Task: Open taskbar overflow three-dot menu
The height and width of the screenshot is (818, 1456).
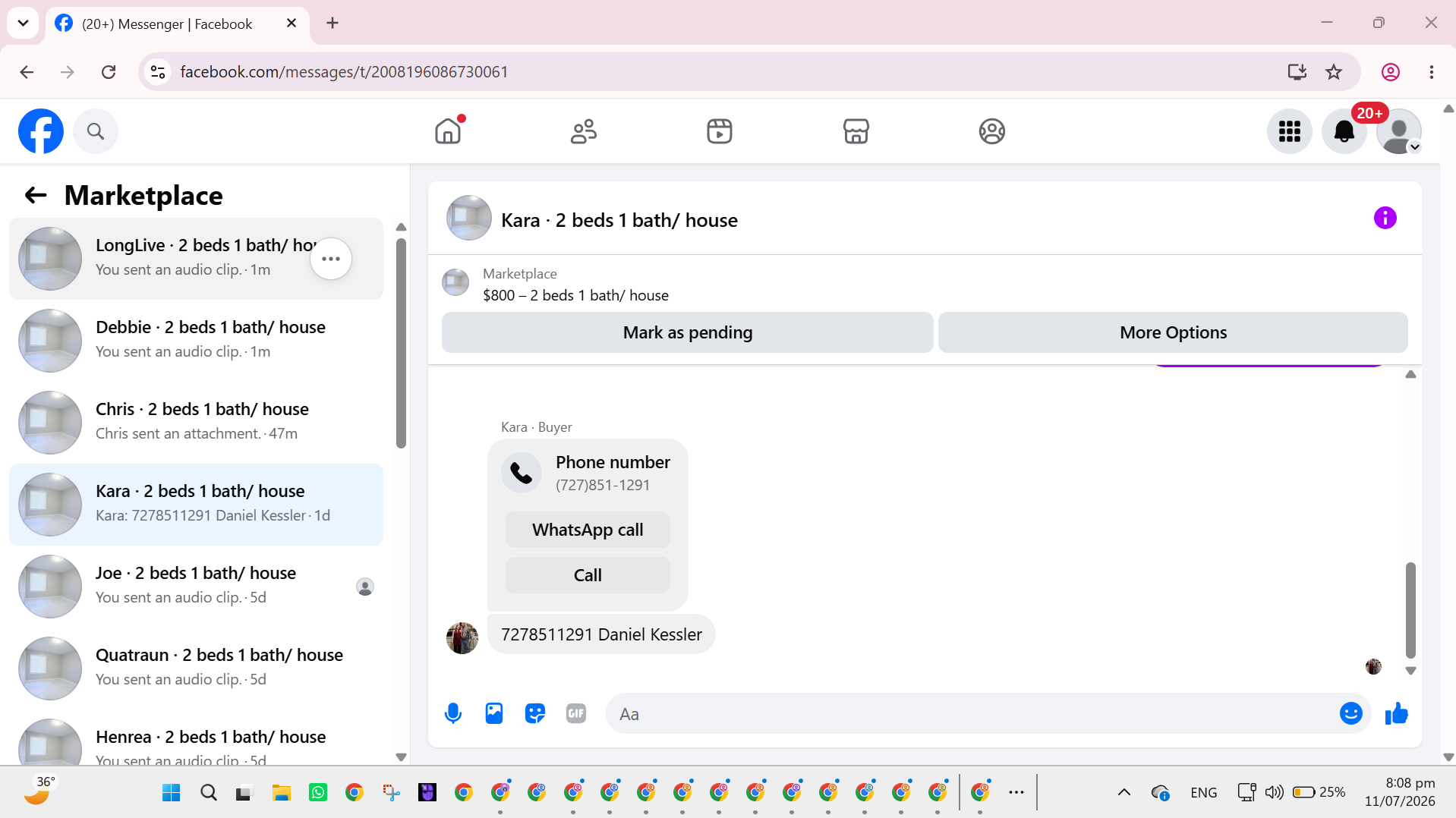Action: point(1016,792)
